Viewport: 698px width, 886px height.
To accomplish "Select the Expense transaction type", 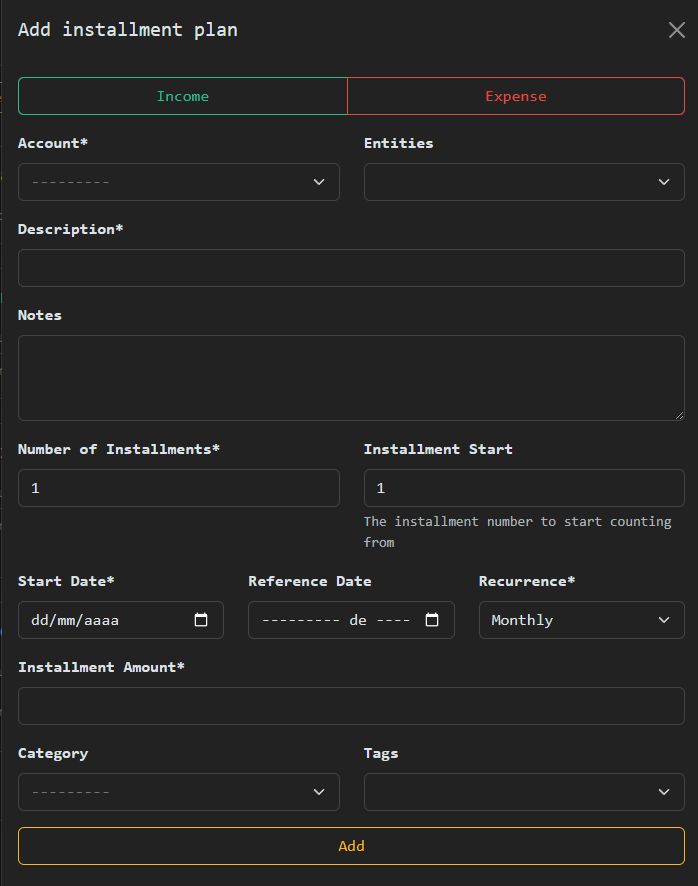I will pyautogui.click(x=516, y=96).
